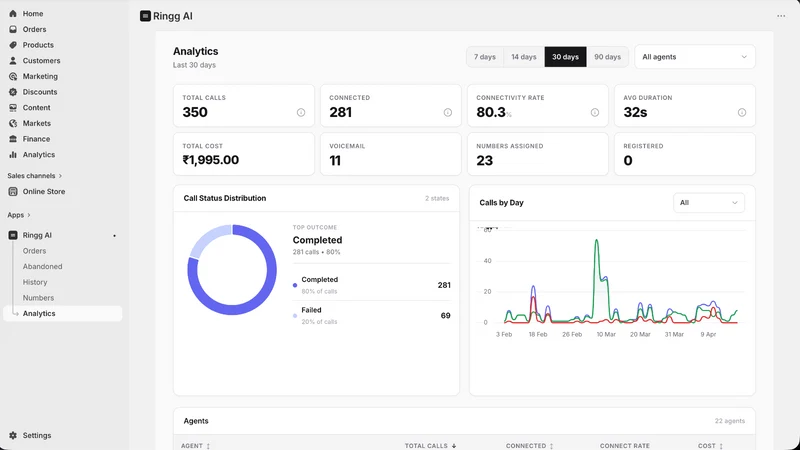The height and width of the screenshot is (450, 800).
Task: Click the '2 states' label
Action: point(437,198)
